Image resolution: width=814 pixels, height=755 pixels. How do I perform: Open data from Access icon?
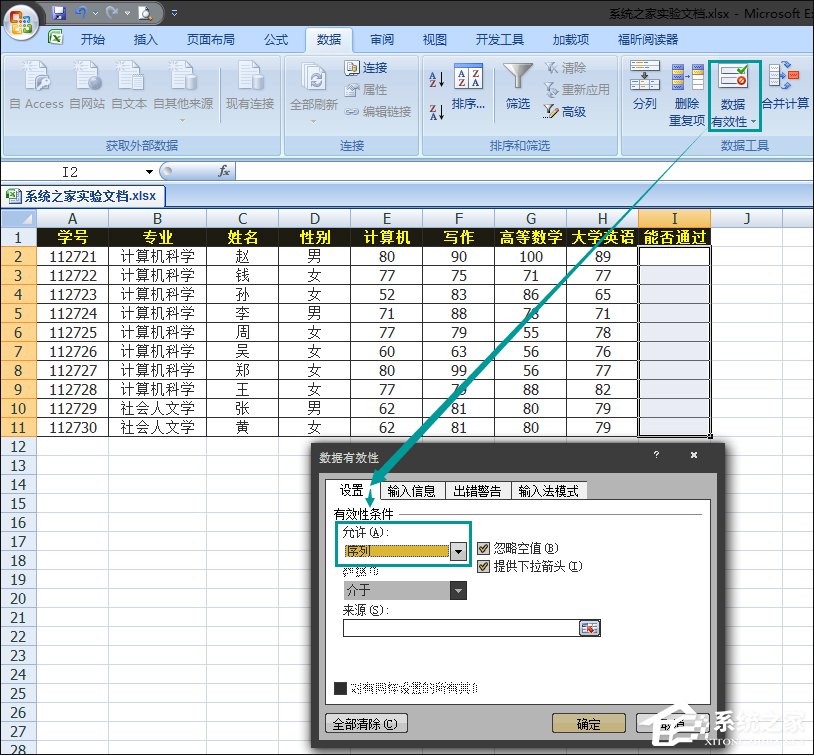(x=37, y=90)
